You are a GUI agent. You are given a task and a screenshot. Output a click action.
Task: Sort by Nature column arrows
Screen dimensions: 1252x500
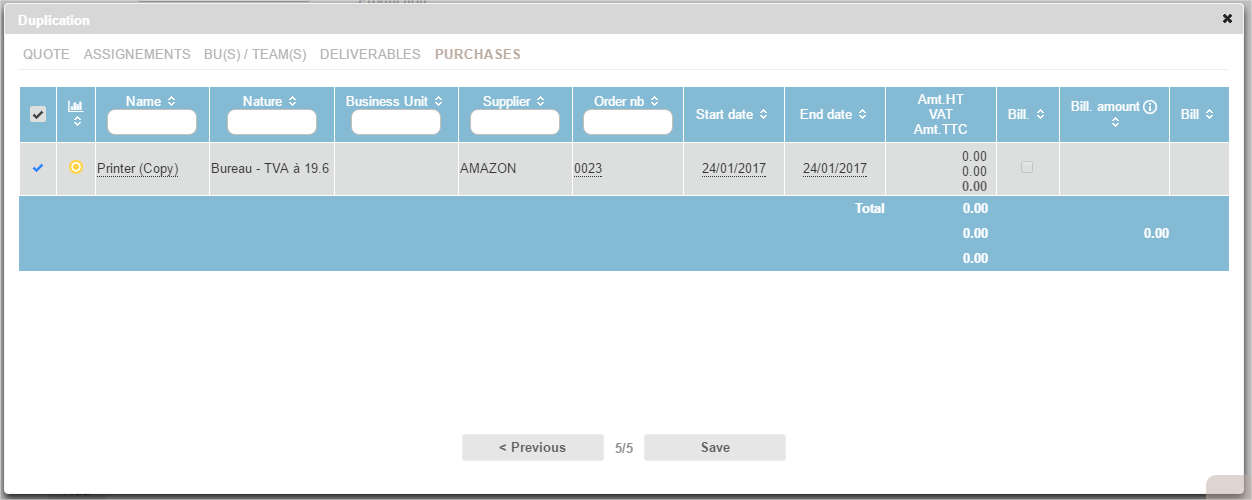pos(292,102)
